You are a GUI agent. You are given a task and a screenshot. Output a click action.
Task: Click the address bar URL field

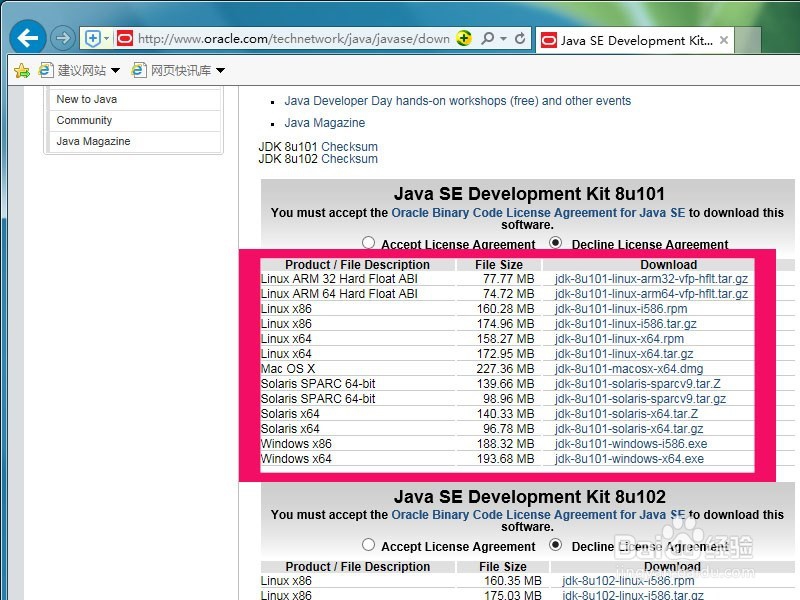(293, 39)
